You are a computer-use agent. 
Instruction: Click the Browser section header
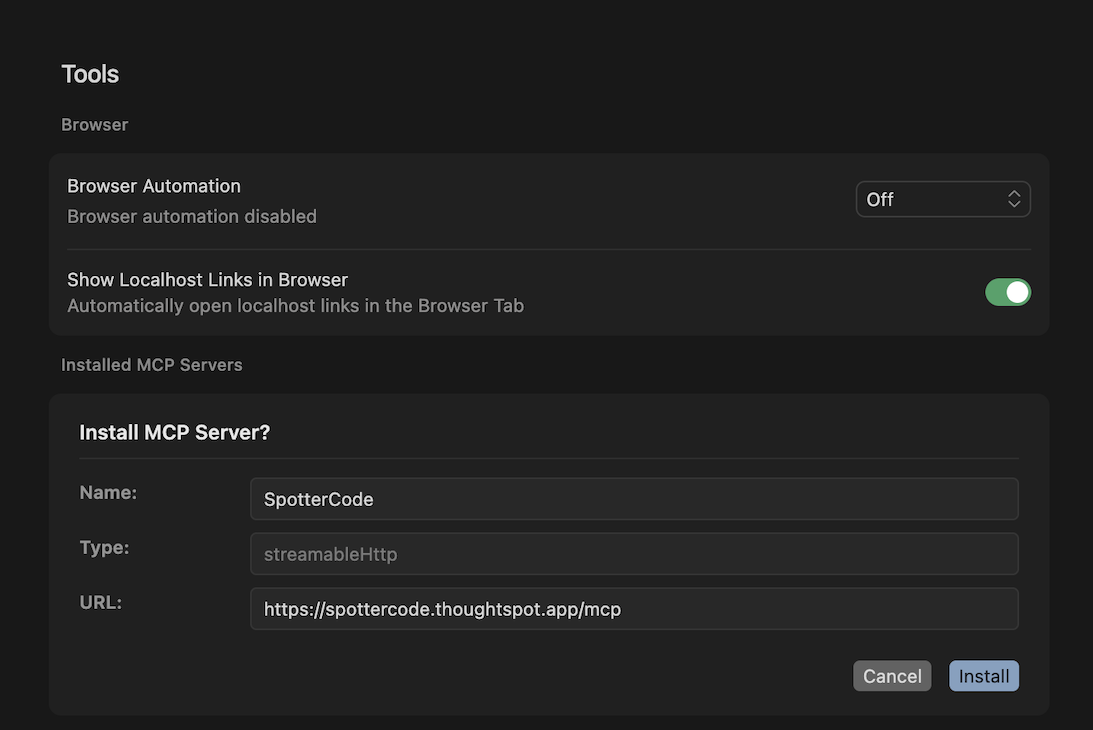(x=94, y=124)
